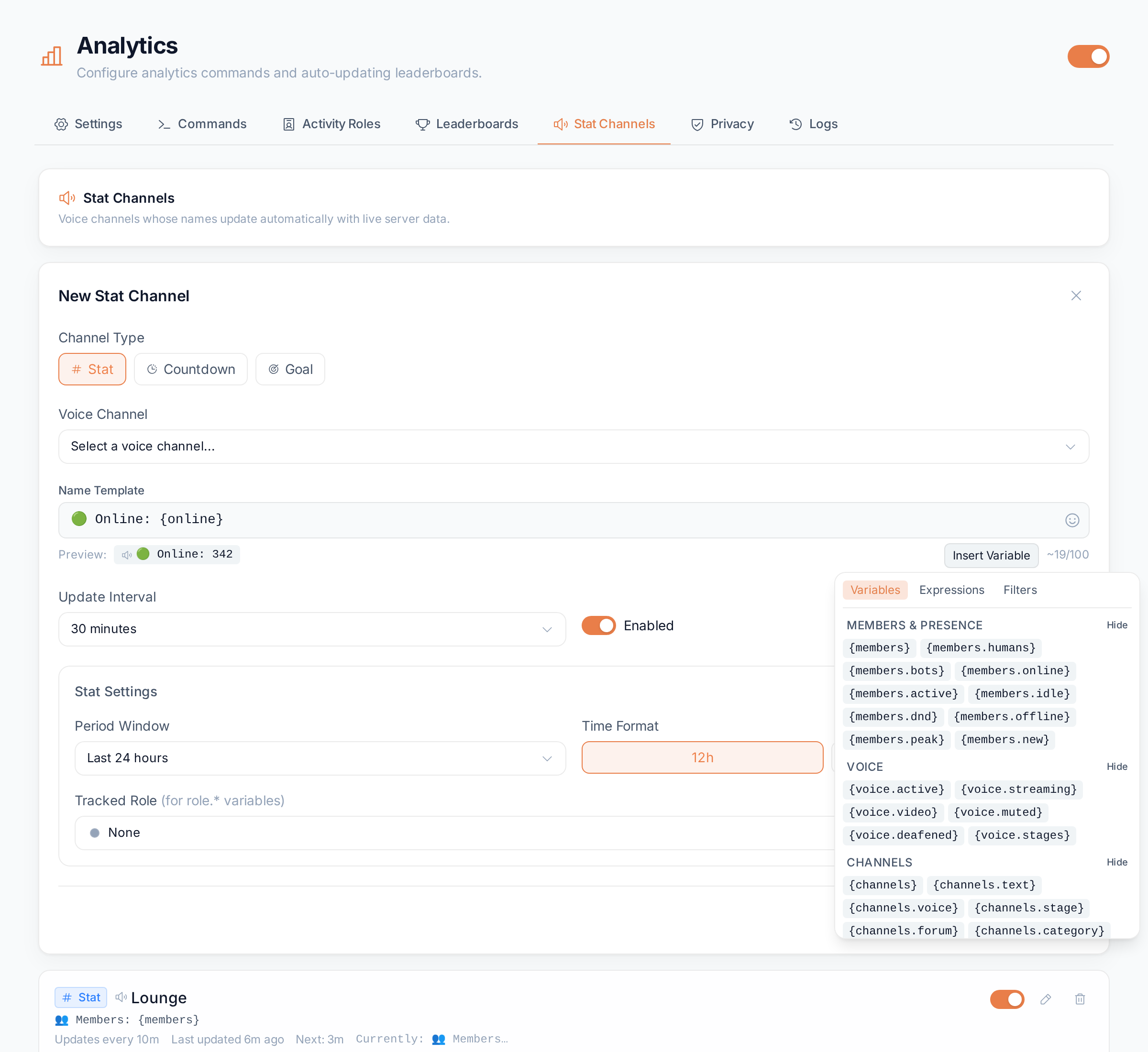Switch to the Filters tab in variable popup
This screenshot has width=1148, height=1052.
coord(1020,591)
